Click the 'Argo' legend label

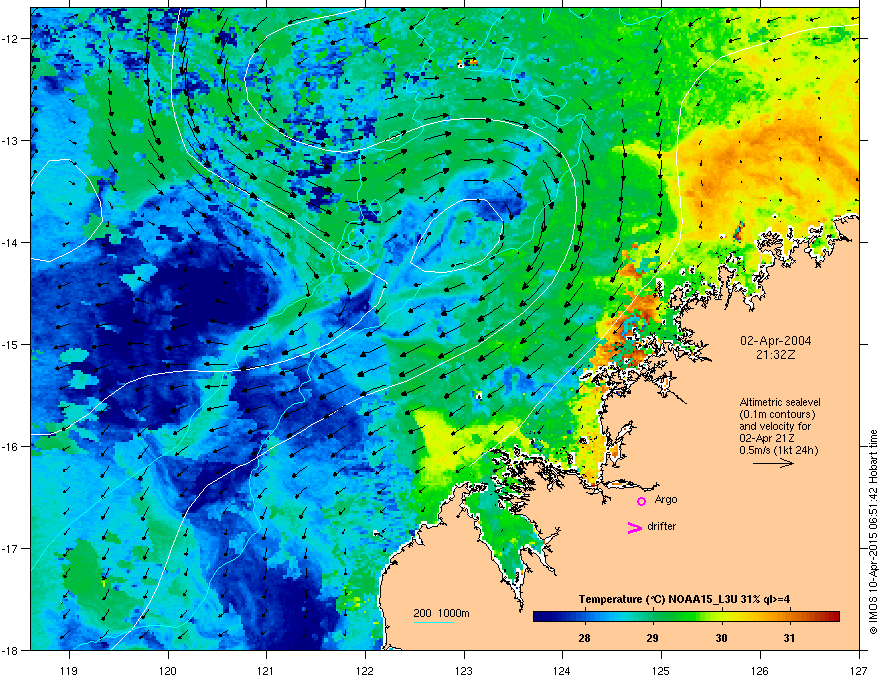click(x=666, y=499)
